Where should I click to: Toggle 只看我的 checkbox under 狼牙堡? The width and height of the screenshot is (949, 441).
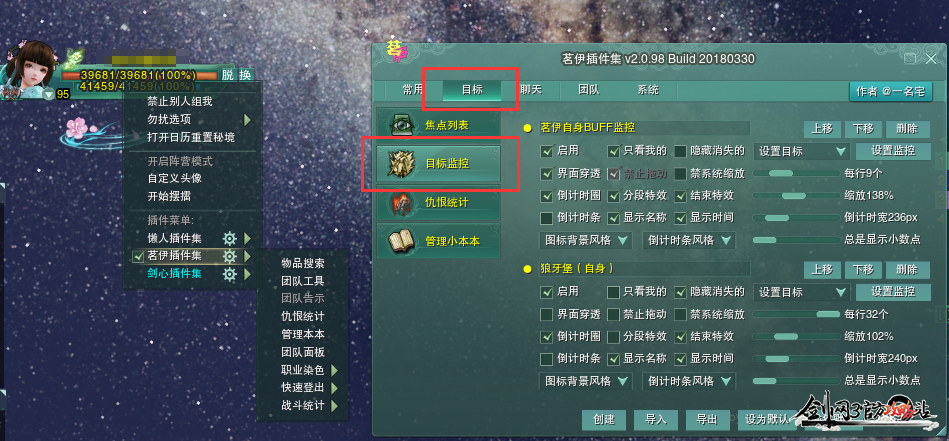[614, 292]
